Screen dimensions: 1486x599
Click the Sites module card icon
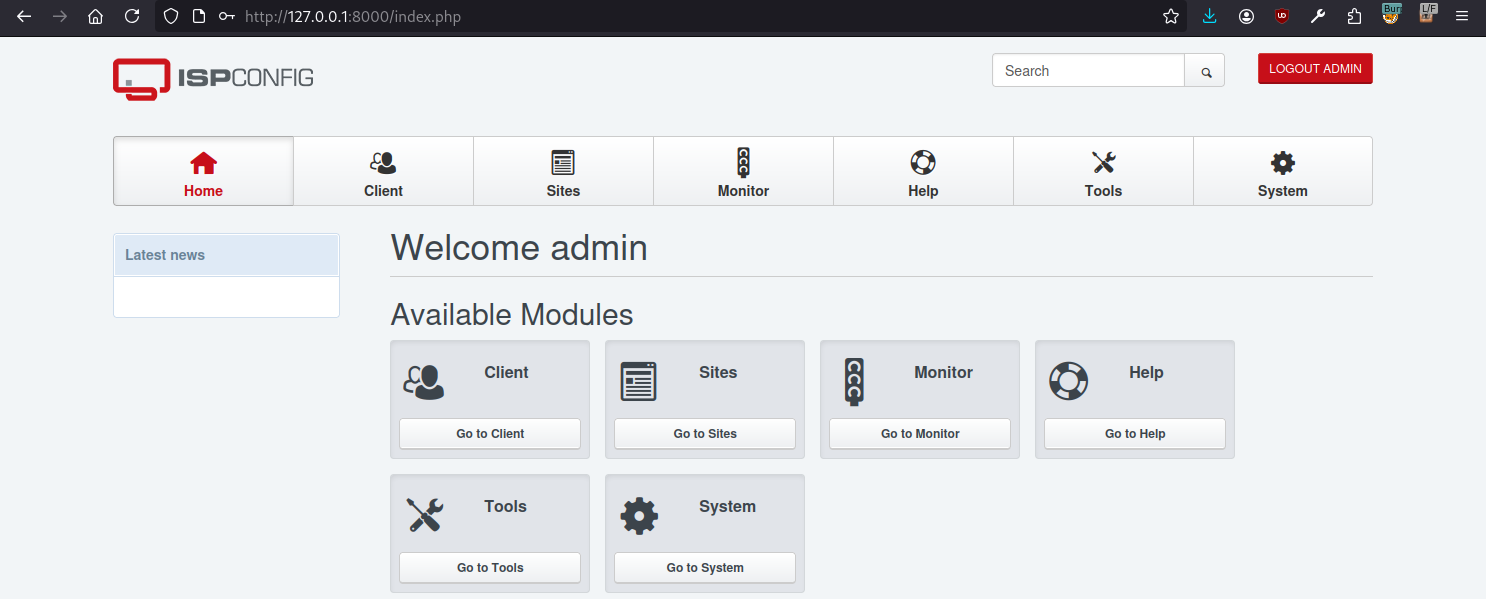639,381
